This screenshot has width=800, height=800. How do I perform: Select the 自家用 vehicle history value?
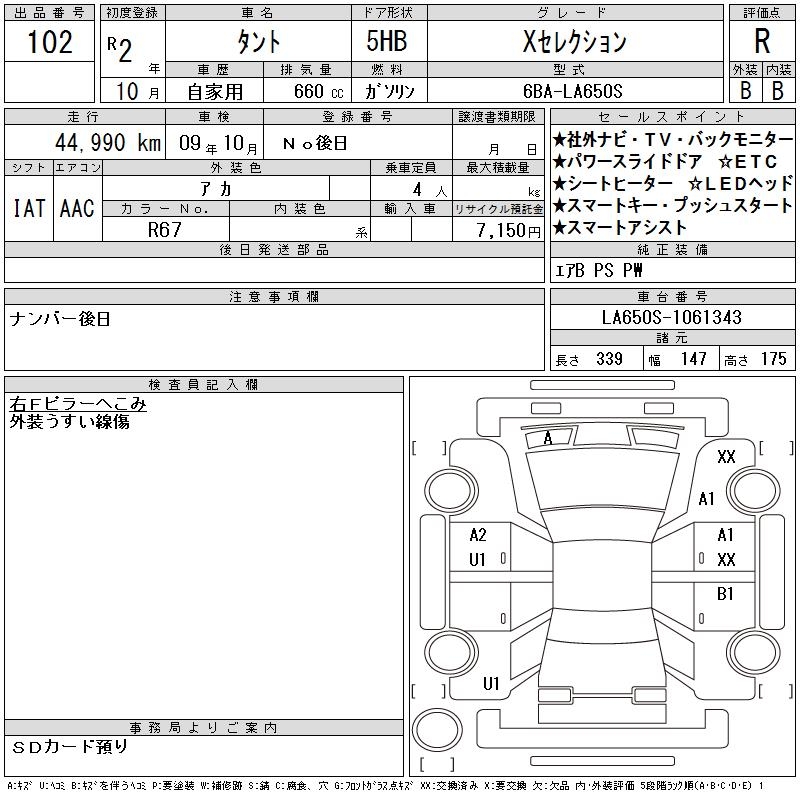tap(215, 92)
